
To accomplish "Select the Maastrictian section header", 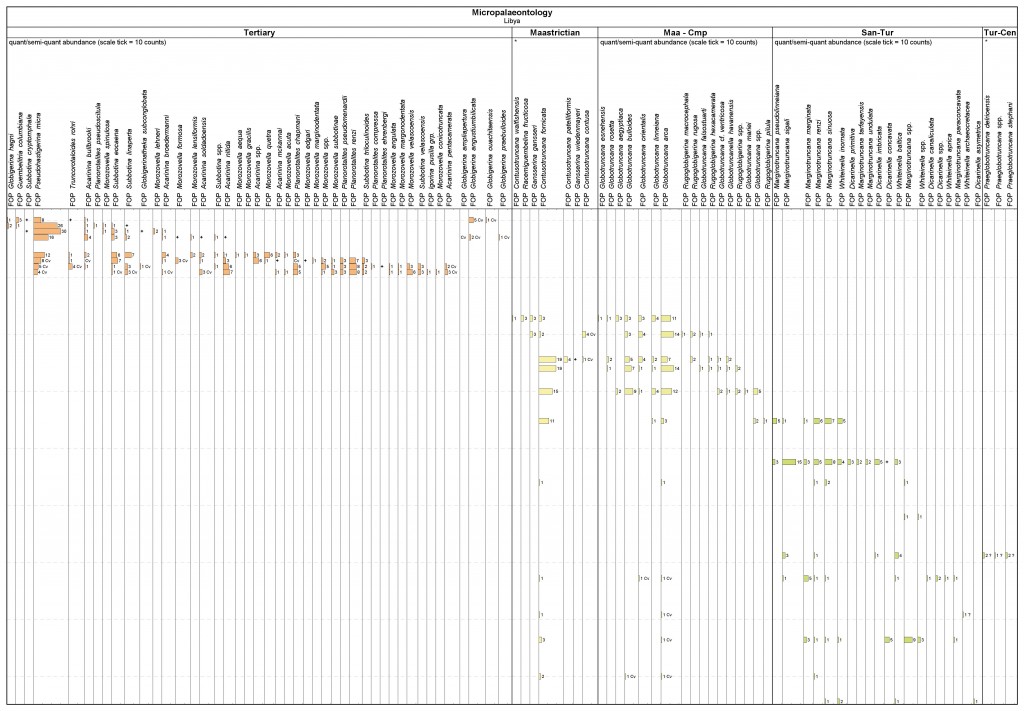I will tap(554, 33).
